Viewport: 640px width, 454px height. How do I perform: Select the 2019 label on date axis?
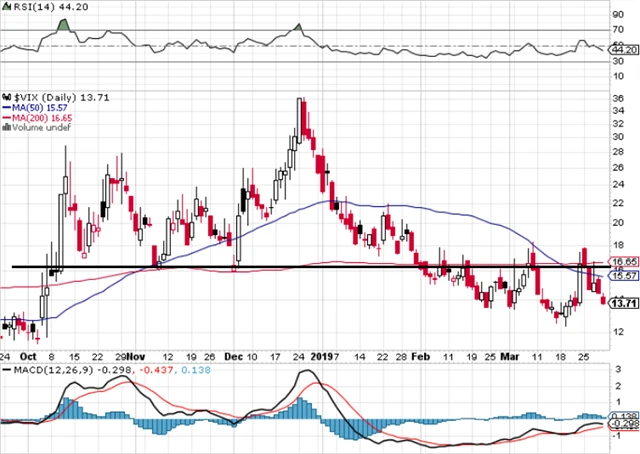pyautogui.click(x=319, y=355)
